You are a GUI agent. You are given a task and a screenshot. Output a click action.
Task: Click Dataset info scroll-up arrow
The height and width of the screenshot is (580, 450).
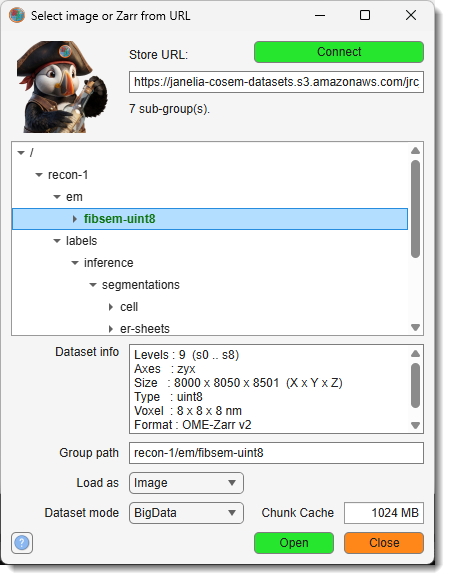click(x=416, y=354)
